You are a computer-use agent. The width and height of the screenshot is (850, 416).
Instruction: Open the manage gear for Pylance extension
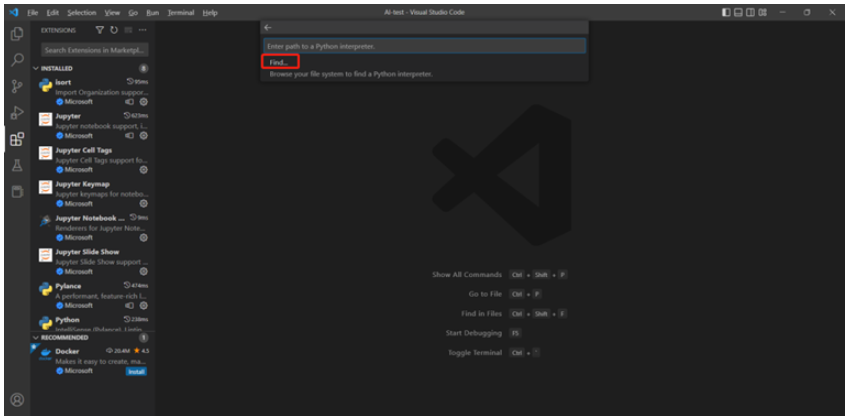144,305
